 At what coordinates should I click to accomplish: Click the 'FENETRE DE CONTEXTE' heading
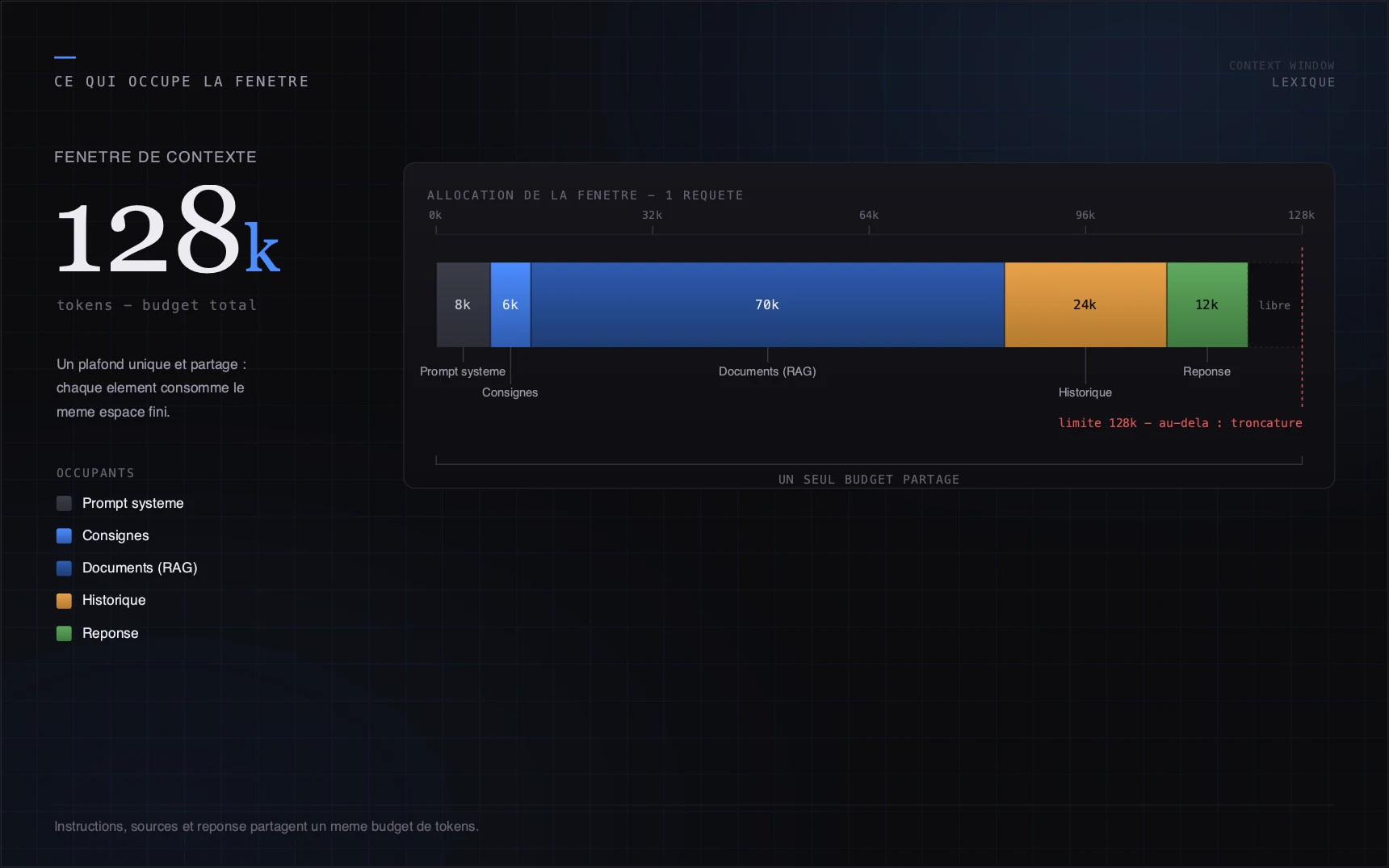pos(155,157)
